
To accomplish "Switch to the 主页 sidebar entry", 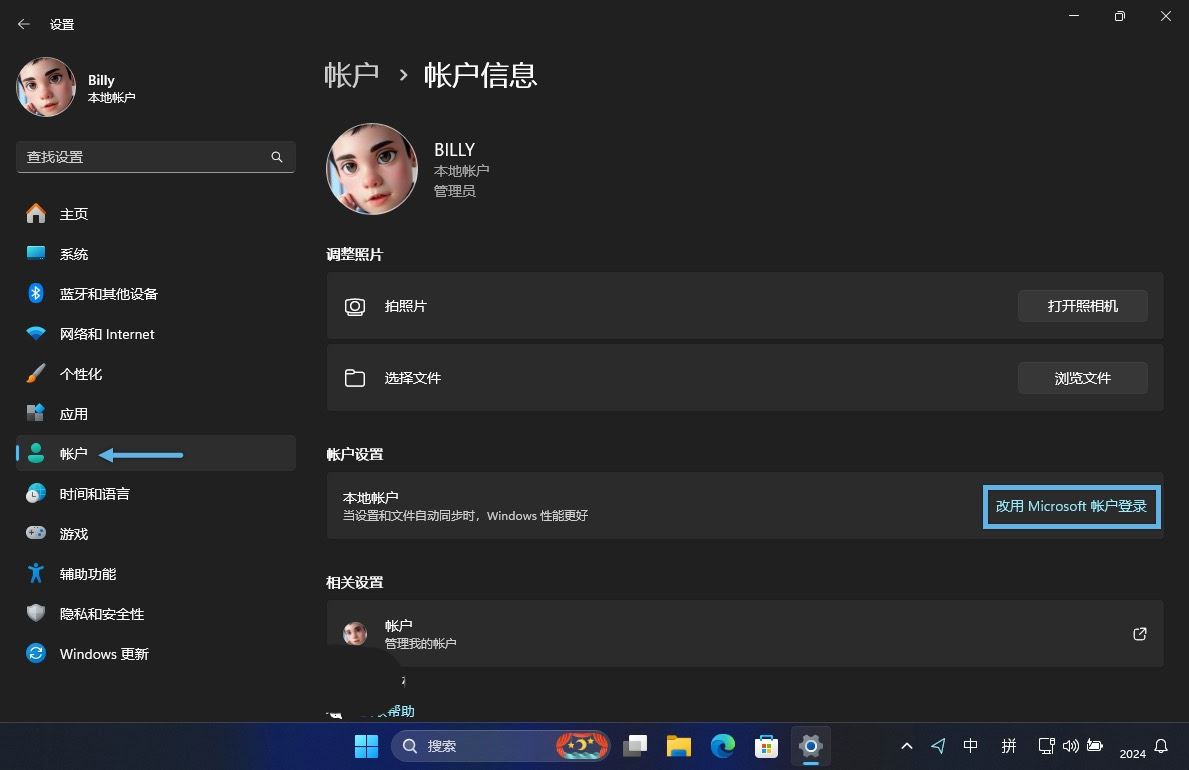I will coord(36,213).
